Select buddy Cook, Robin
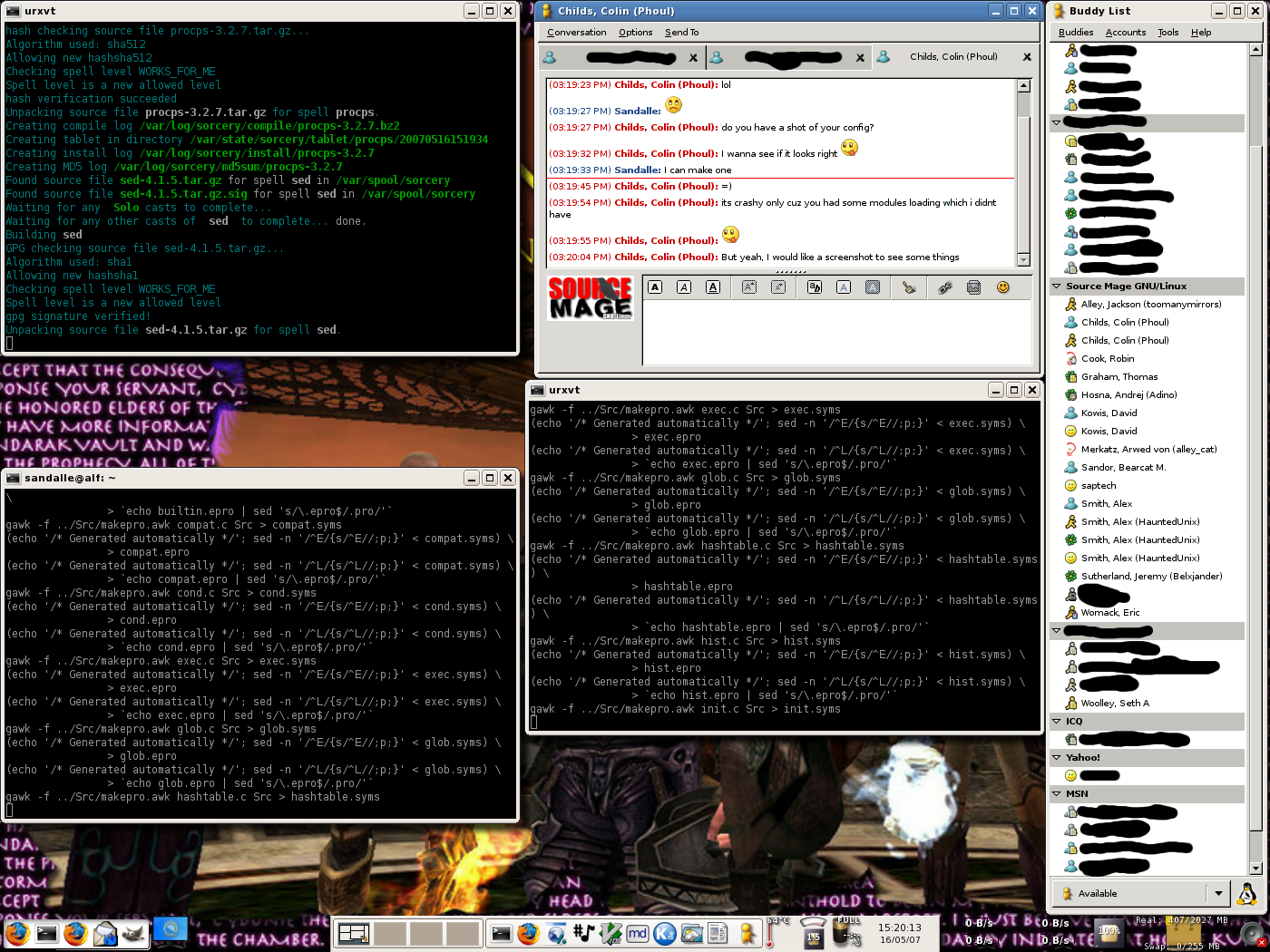This screenshot has height=952, width=1270. click(1107, 359)
